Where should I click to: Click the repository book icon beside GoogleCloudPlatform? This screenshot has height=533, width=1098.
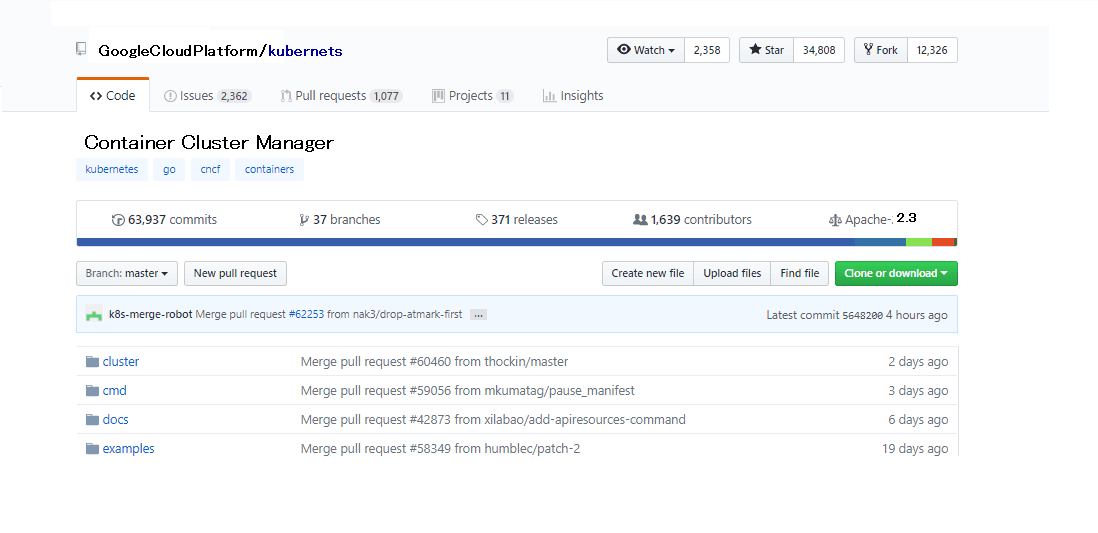point(81,49)
